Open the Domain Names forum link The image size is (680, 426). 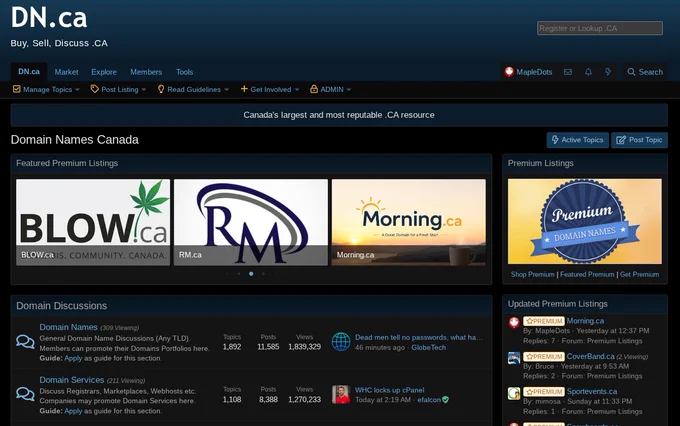(x=69, y=327)
